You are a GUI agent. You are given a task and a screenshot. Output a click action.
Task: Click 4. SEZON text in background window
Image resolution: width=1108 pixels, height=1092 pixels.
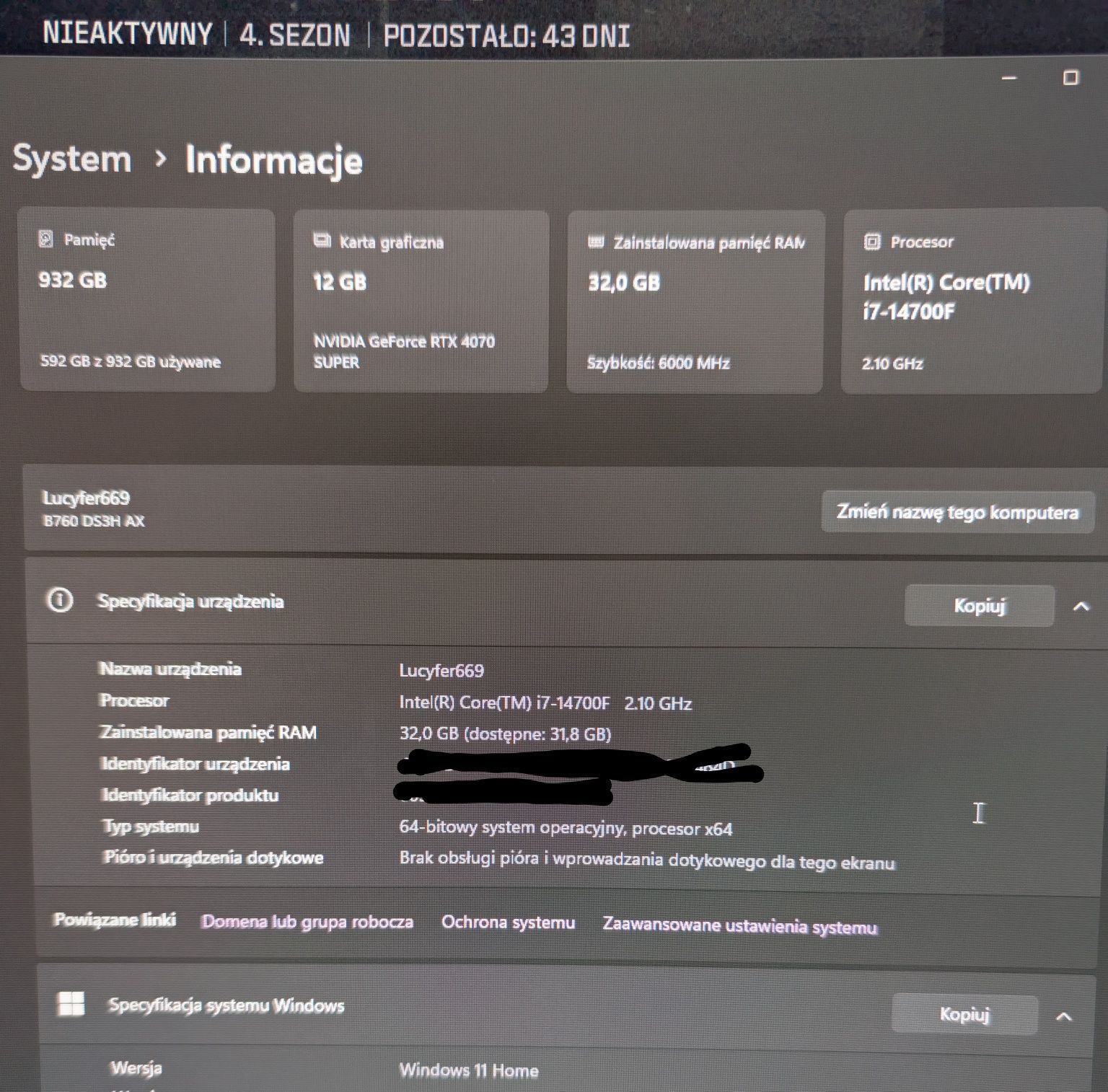click(295, 35)
